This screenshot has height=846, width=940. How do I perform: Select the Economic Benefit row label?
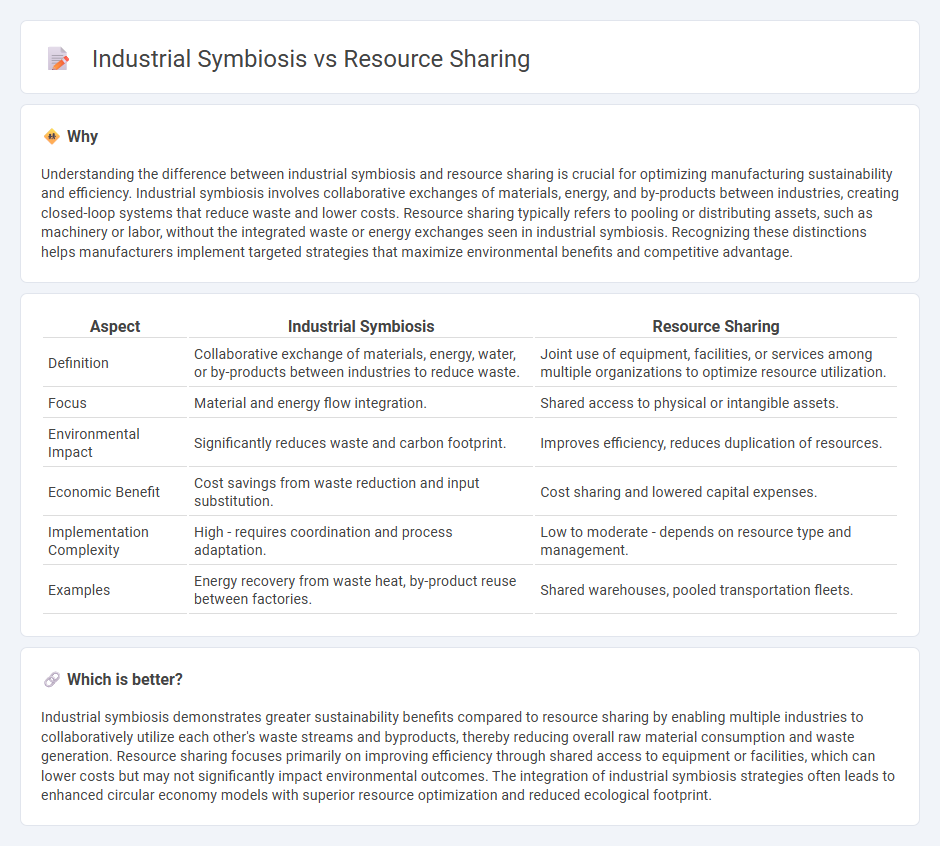(x=104, y=492)
